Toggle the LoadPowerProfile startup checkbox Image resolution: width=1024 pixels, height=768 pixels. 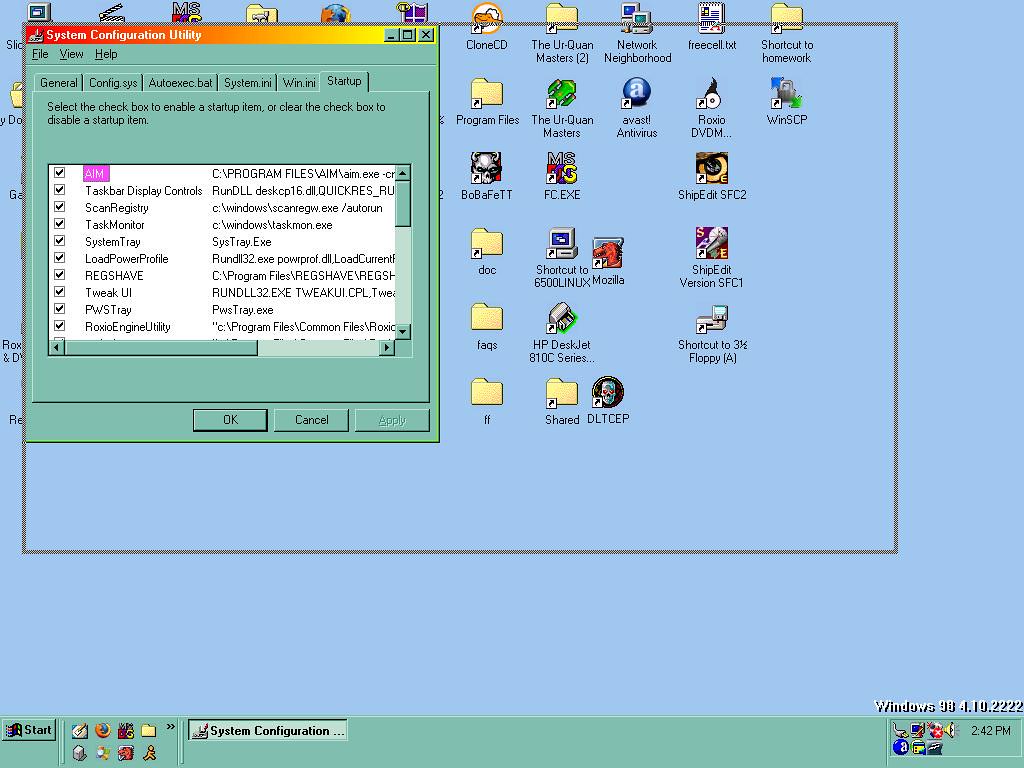coord(59,257)
